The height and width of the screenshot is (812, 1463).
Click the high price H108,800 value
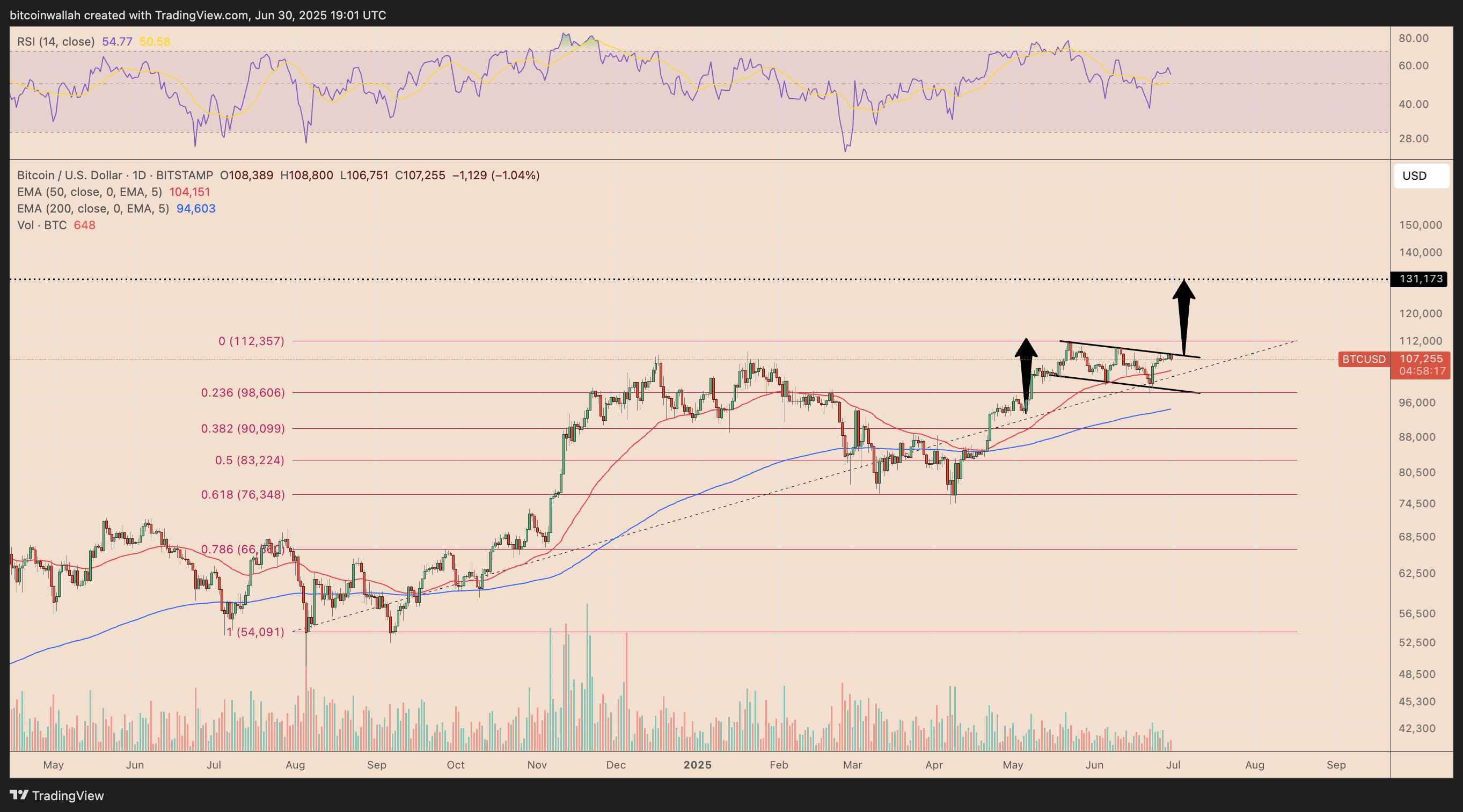[306, 175]
